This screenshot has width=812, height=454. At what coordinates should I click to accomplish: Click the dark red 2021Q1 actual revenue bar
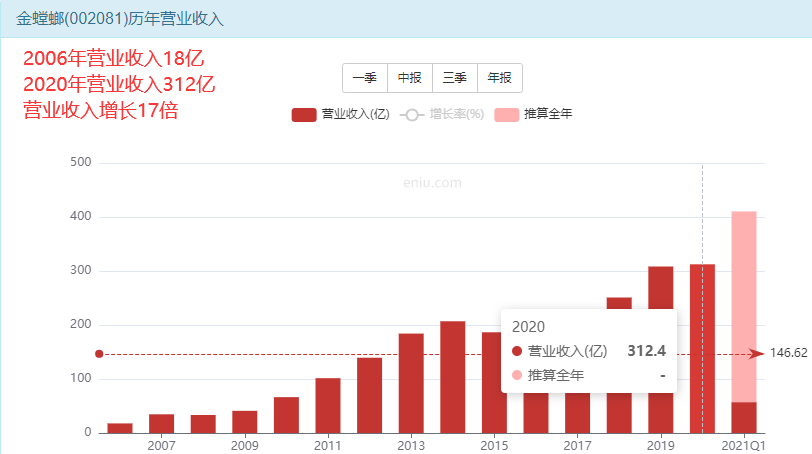[744, 418]
